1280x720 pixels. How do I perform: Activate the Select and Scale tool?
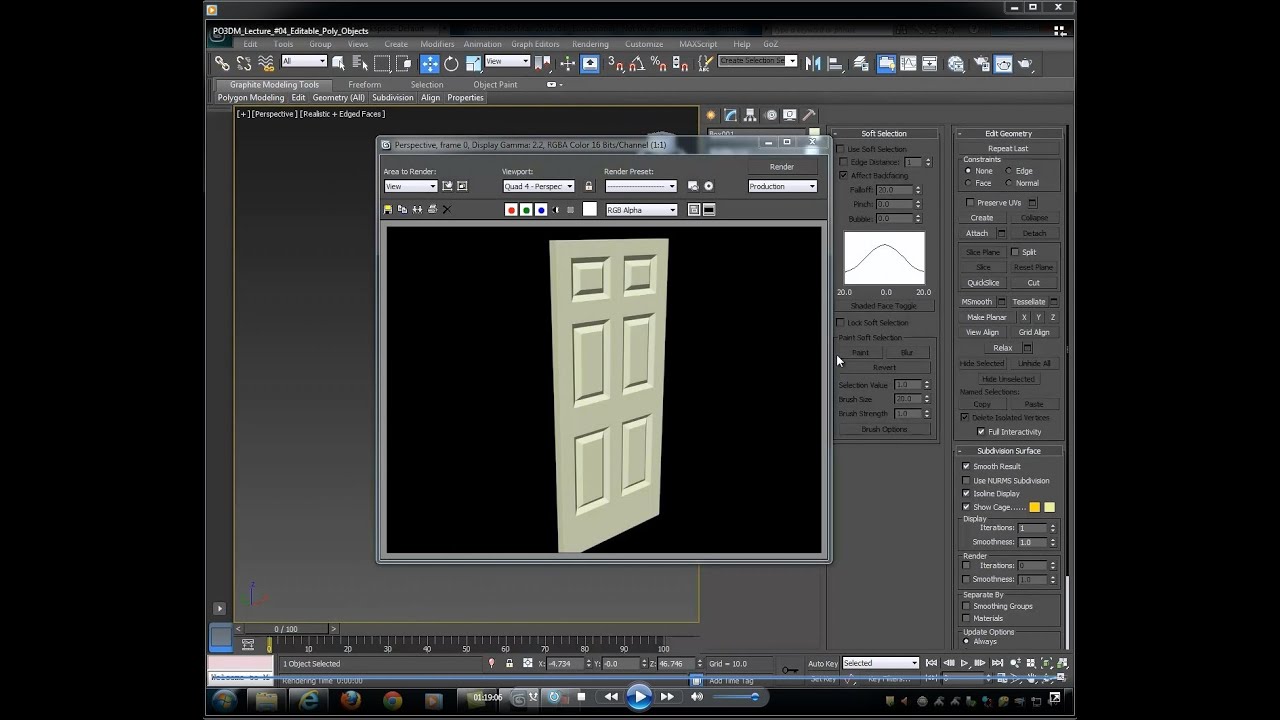pos(473,63)
